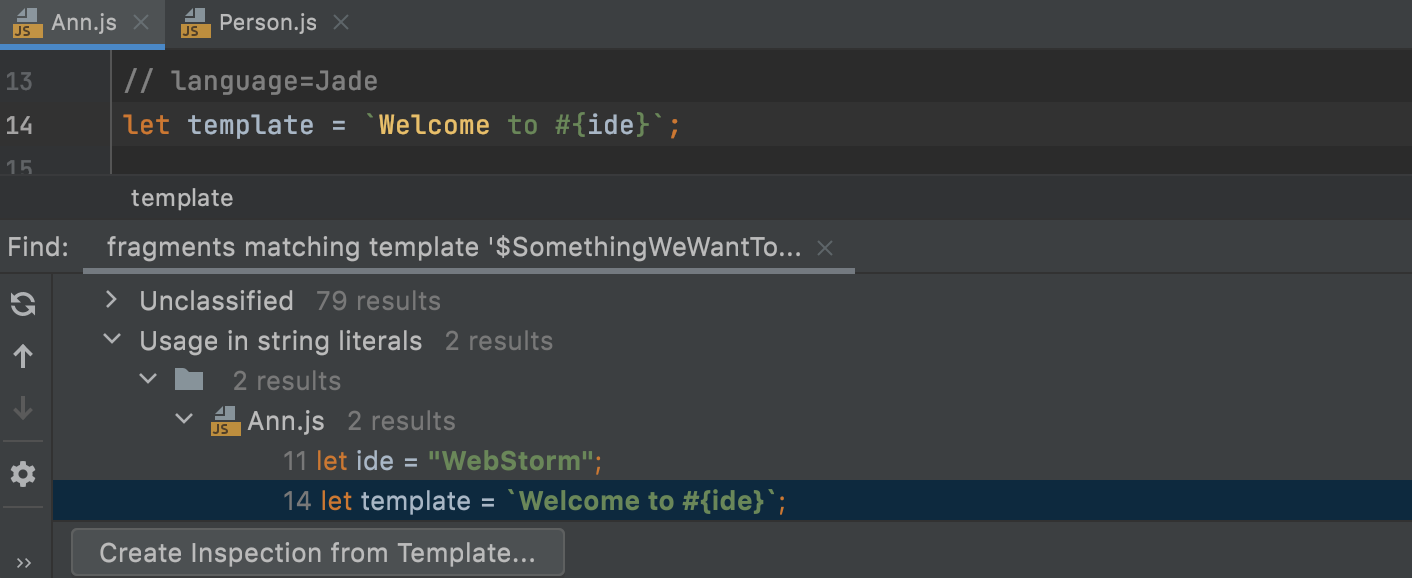Click the template breadcrumb label

click(x=182, y=198)
